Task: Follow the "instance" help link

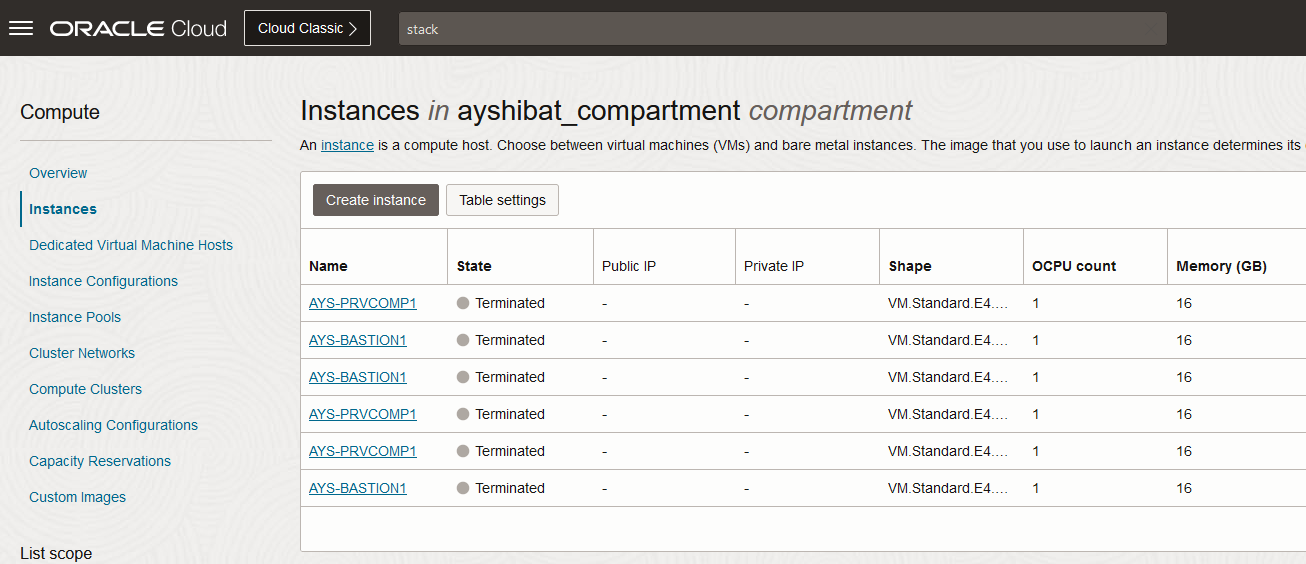Action: pyautogui.click(x=347, y=145)
